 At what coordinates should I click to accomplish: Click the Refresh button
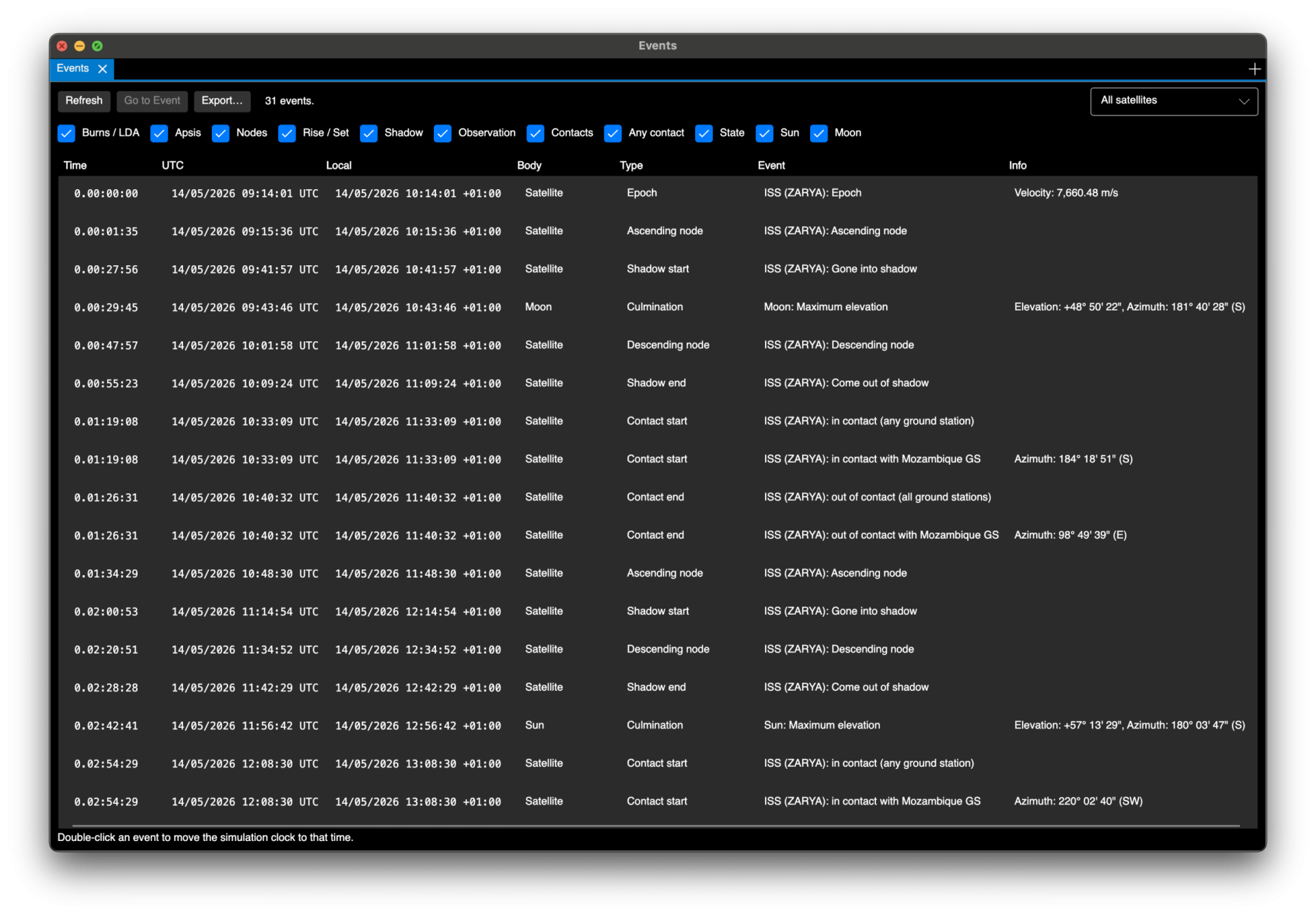tap(84, 101)
